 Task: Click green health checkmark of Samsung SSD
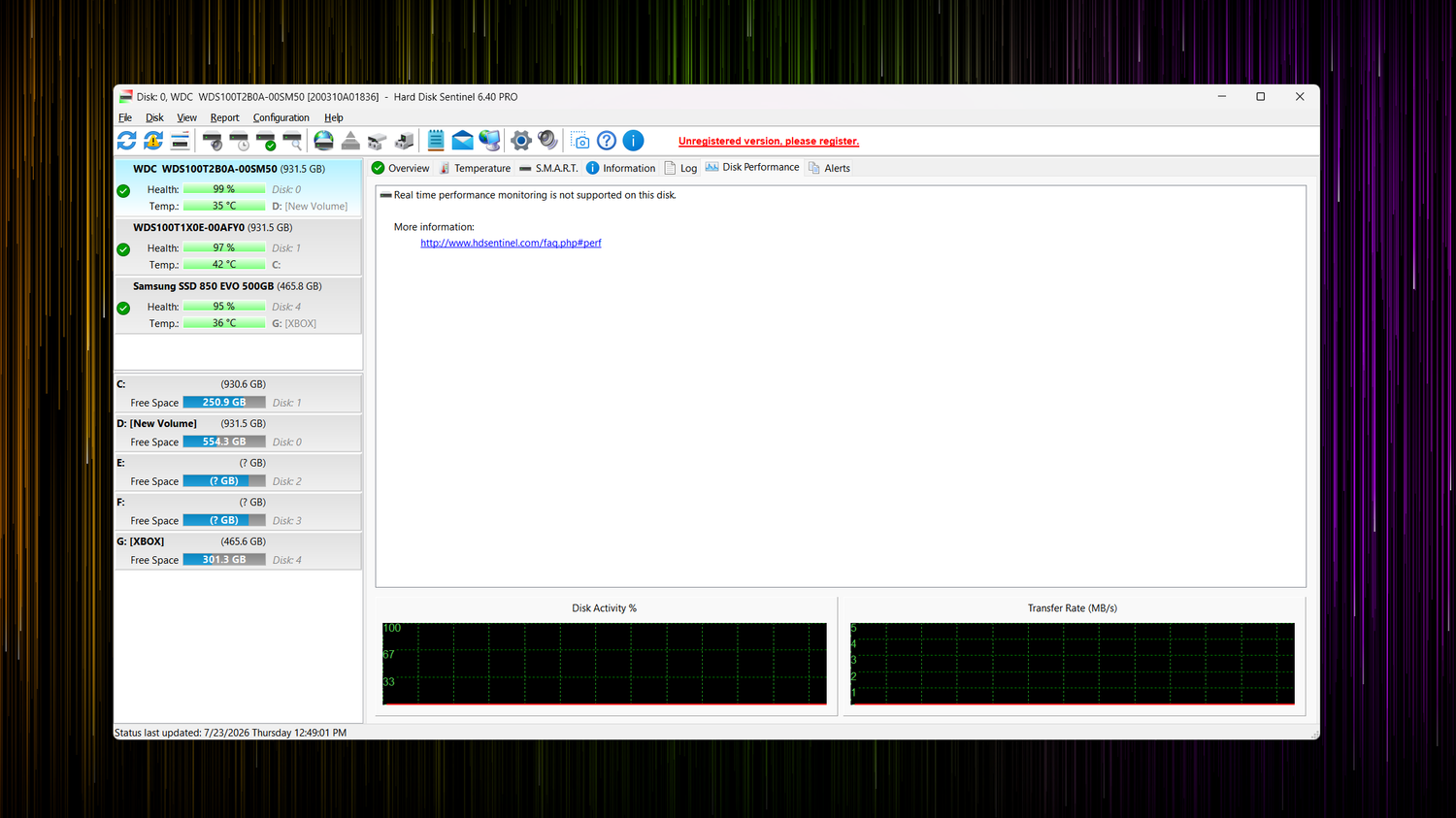123,309
